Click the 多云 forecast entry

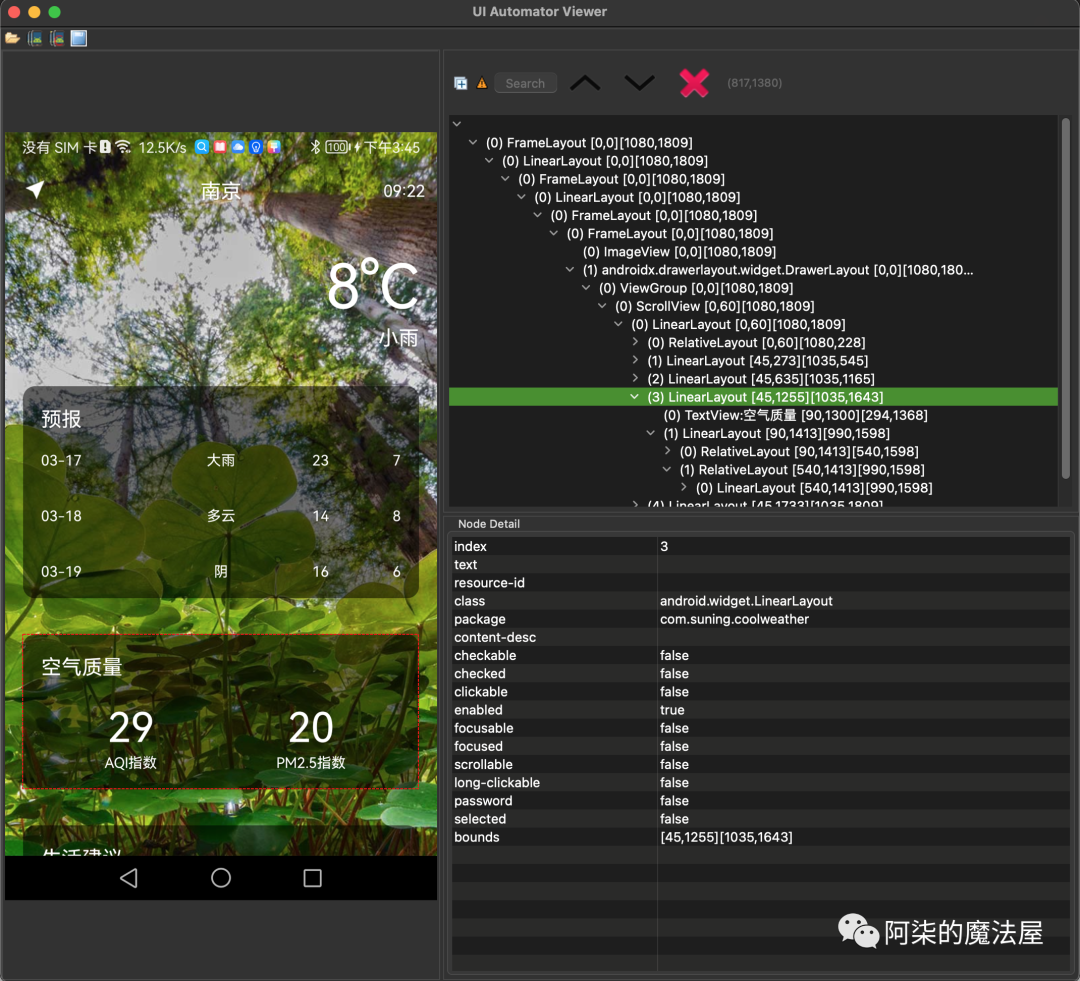(x=221, y=516)
